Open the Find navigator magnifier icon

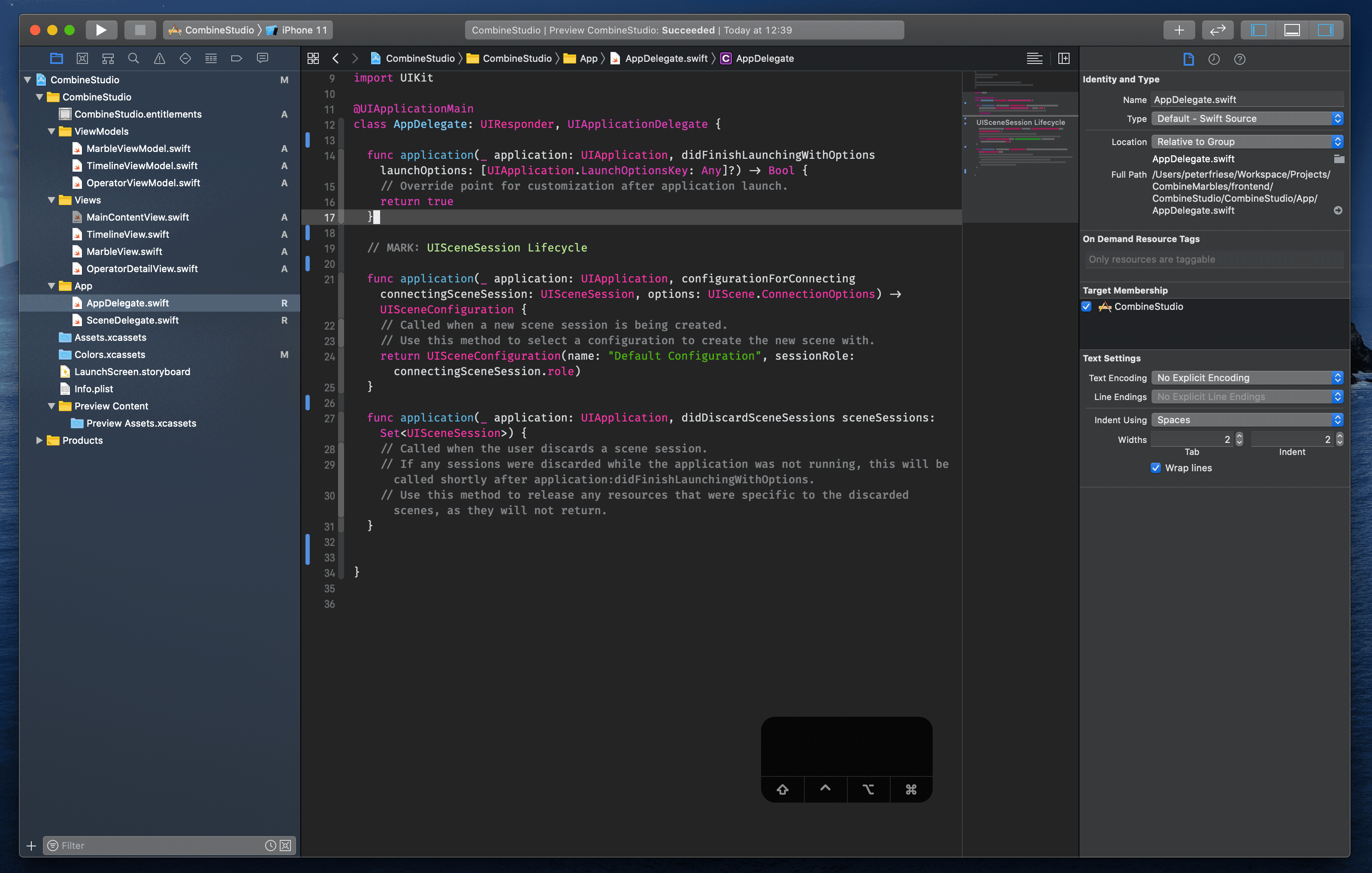point(133,58)
